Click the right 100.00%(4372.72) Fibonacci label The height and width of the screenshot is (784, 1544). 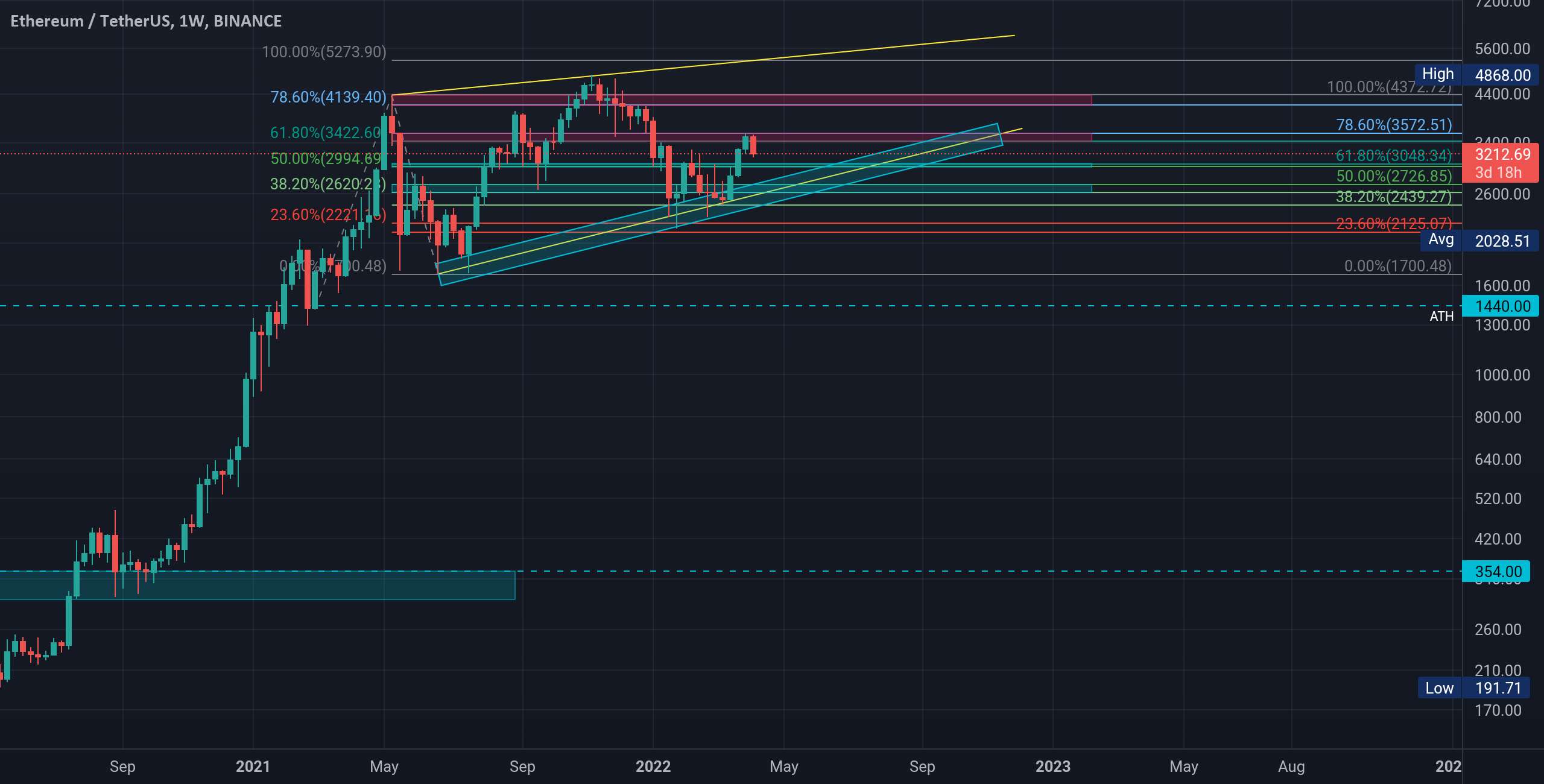click(x=1390, y=87)
